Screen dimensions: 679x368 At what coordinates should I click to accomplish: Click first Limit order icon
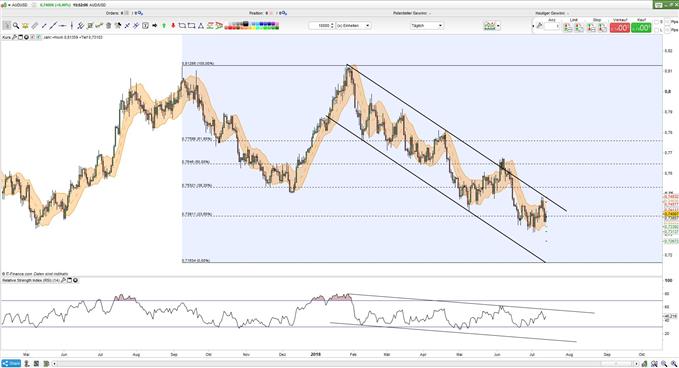point(568,28)
